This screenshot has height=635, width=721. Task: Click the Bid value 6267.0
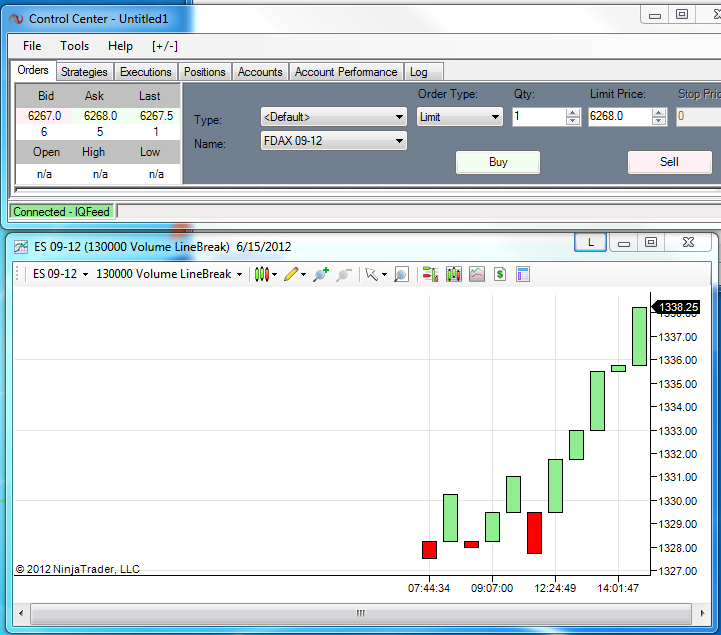pyautogui.click(x=44, y=116)
